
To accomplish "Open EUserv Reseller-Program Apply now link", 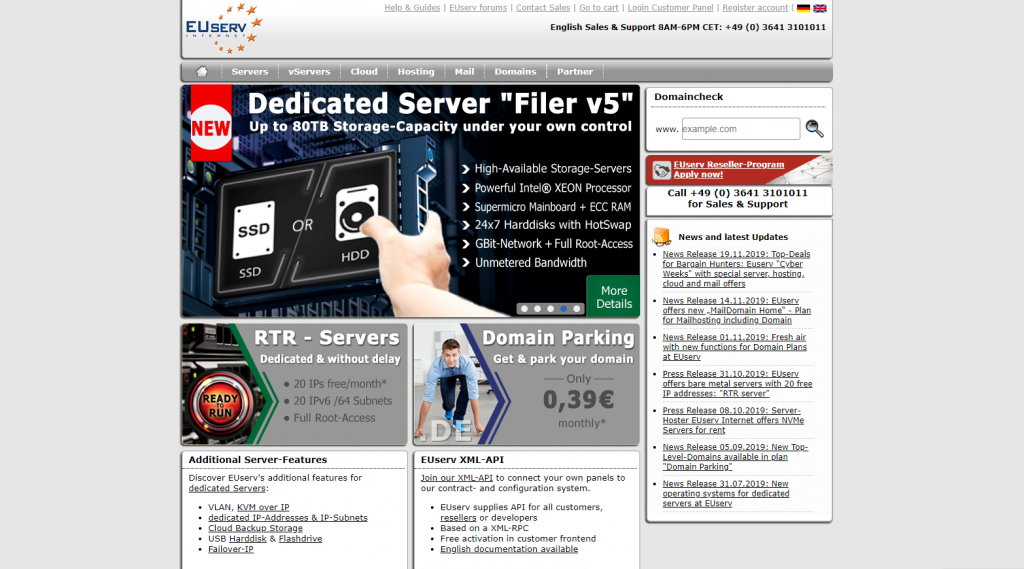I will pos(729,169).
